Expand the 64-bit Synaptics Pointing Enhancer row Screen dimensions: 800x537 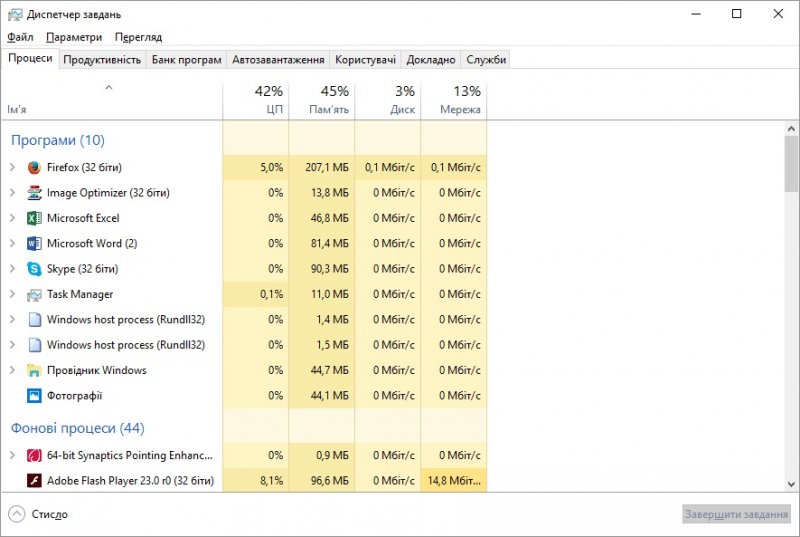(13, 455)
